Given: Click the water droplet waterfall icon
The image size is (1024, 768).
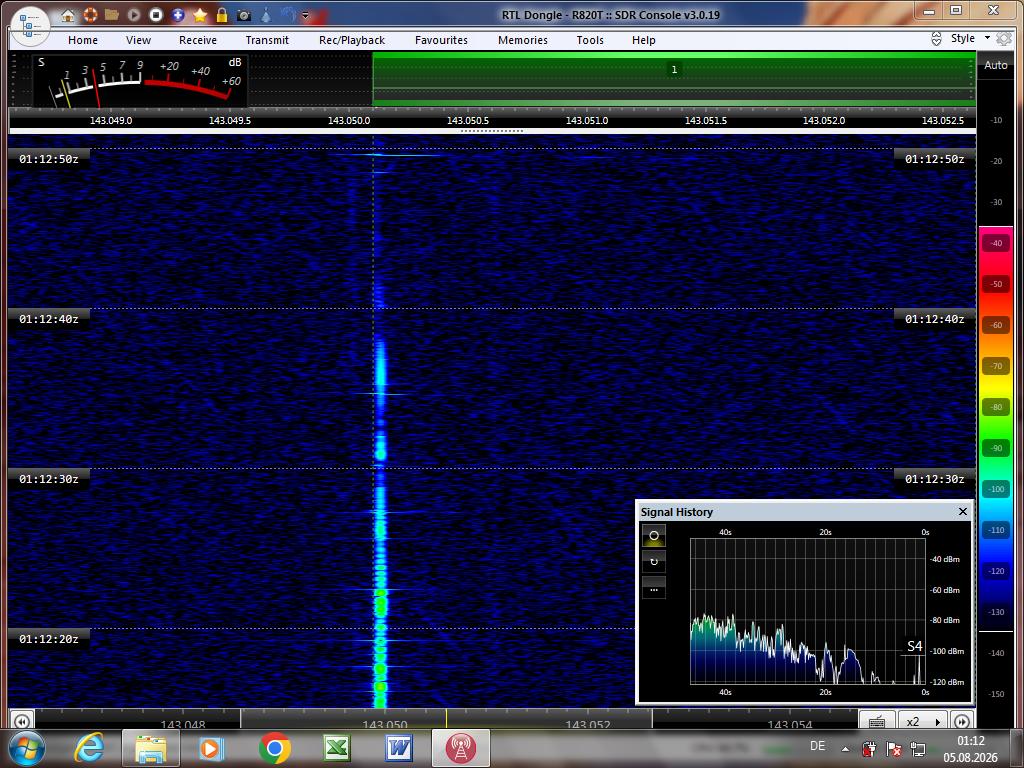Looking at the screenshot, I should click(266, 14).
